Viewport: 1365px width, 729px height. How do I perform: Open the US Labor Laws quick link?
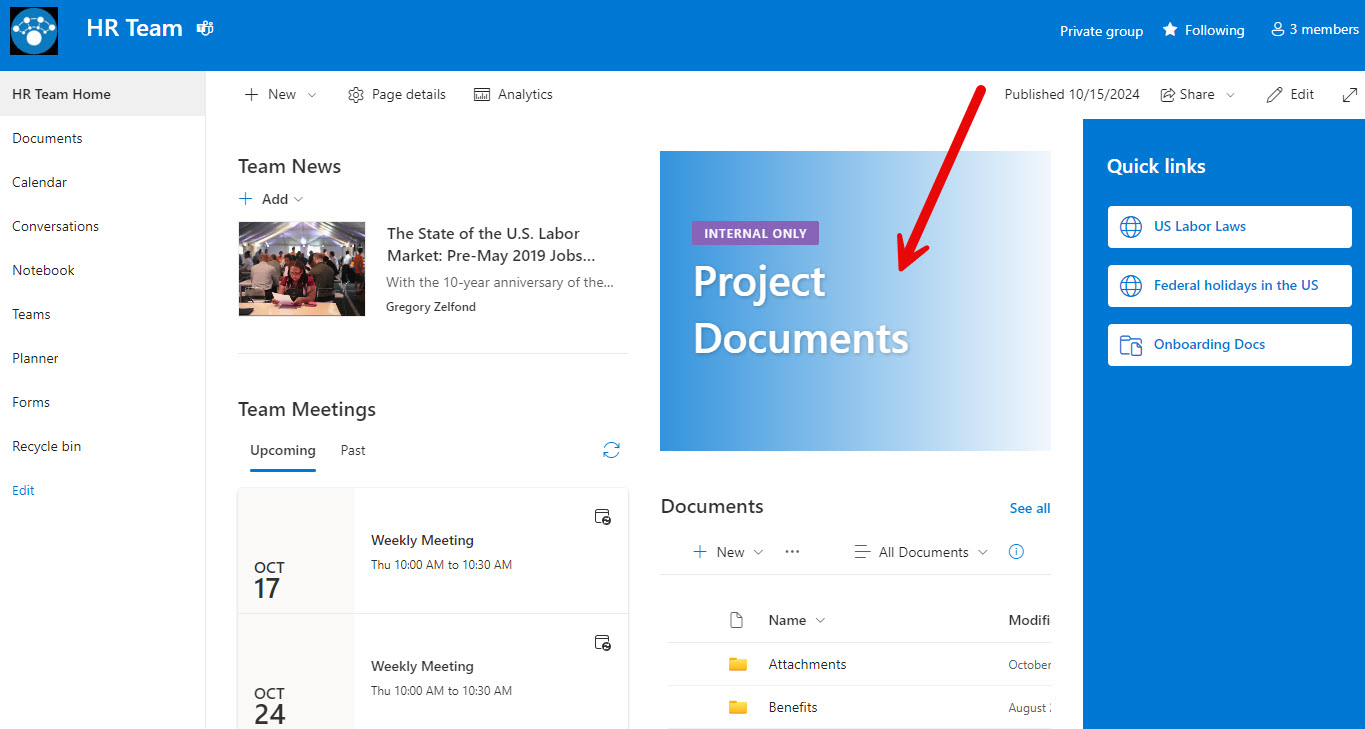tap(1230, 227)
